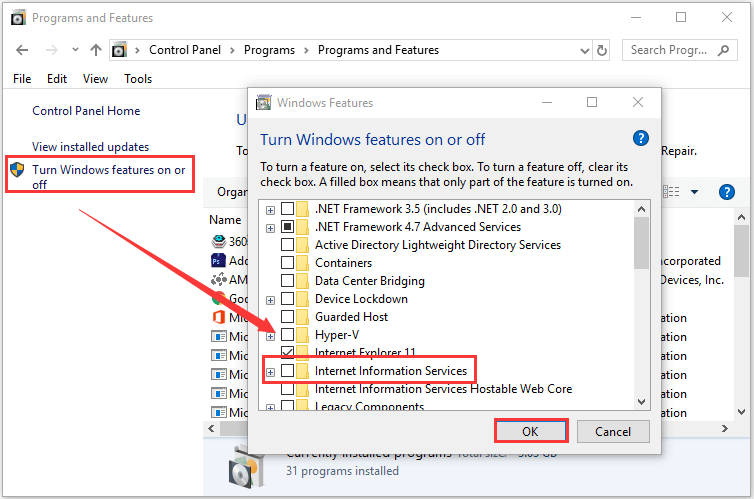The width and height of the screenshot is (754, 499).
Task: Select the AMD program icon in list
Action: [219, 279]
